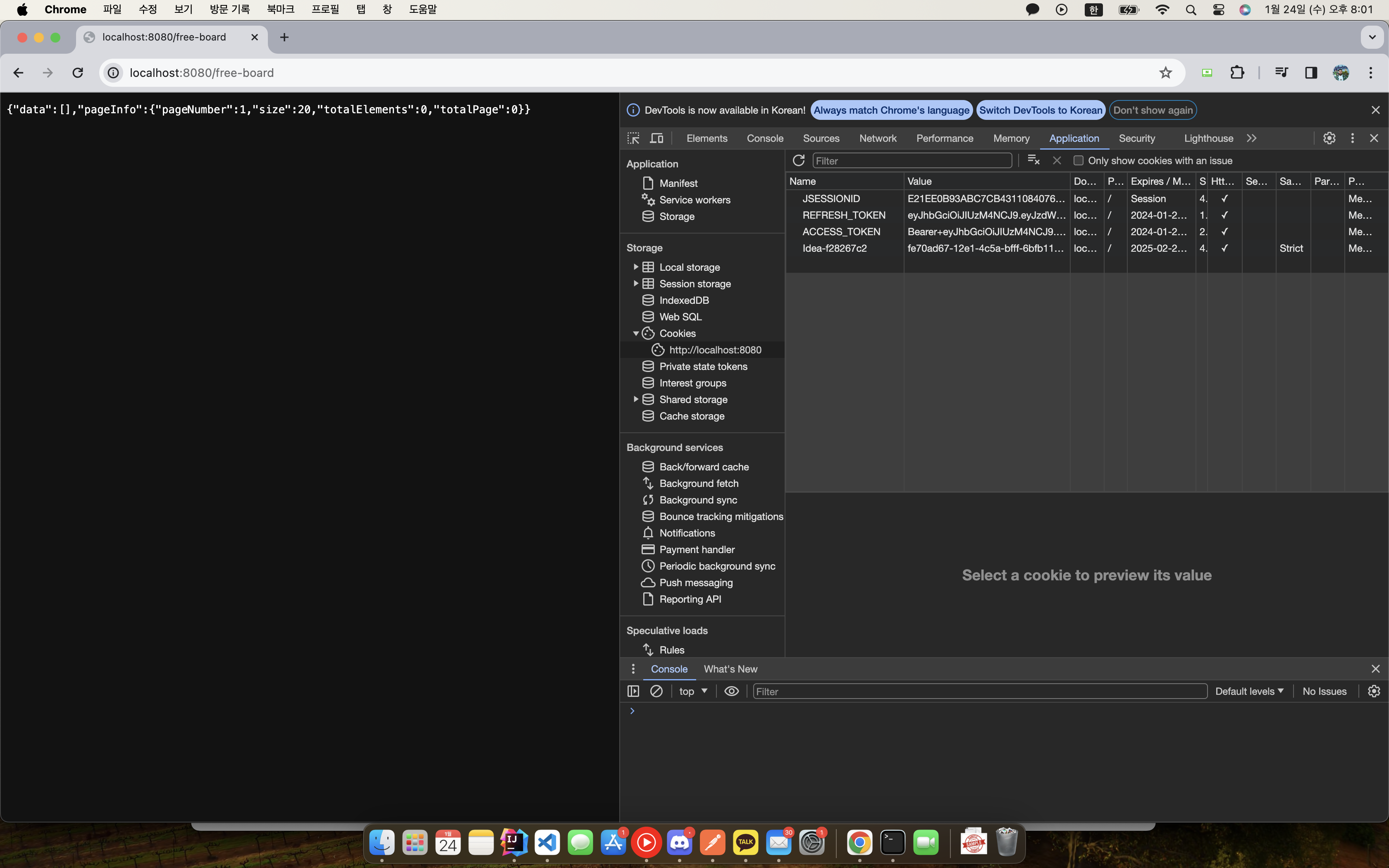Click the clear all cookies icon
1389x868 pixels.
coord(1033,160)
